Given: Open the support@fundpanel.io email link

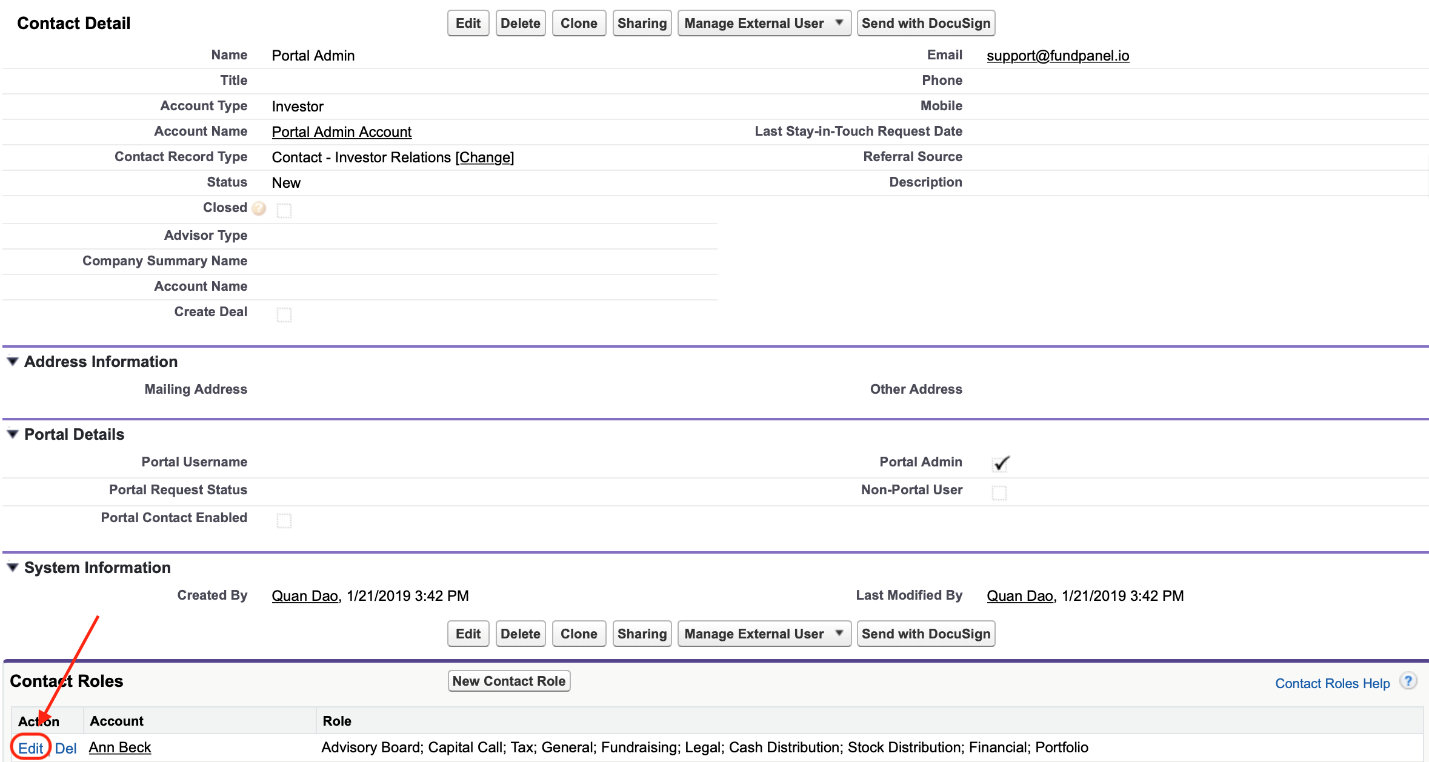Looking at the screenshot, I should pyautogui.click(x=1058, y=56).
